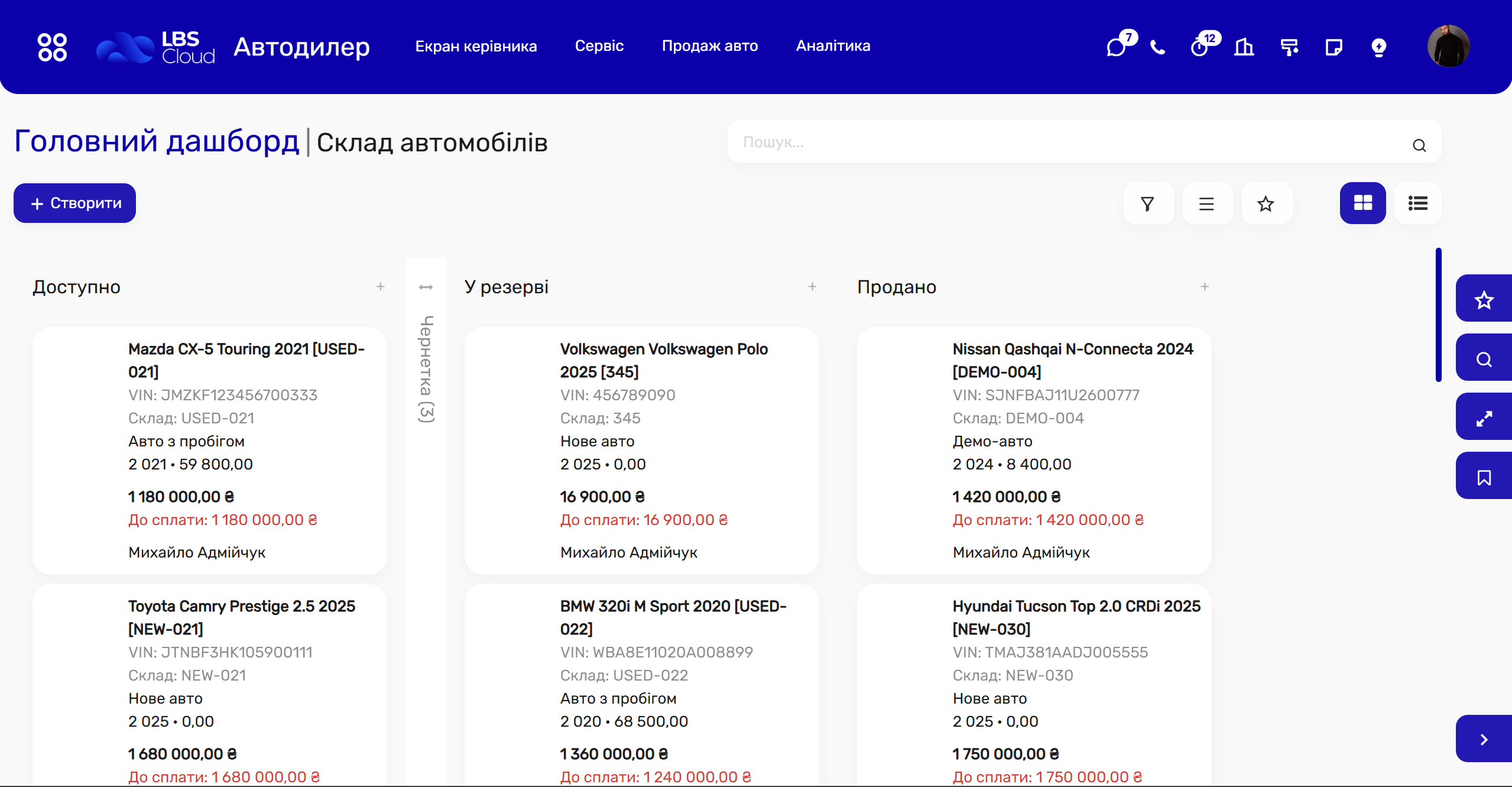
Task: Click Демо-авто type on Nissan card
Action: tap(992, 441)
